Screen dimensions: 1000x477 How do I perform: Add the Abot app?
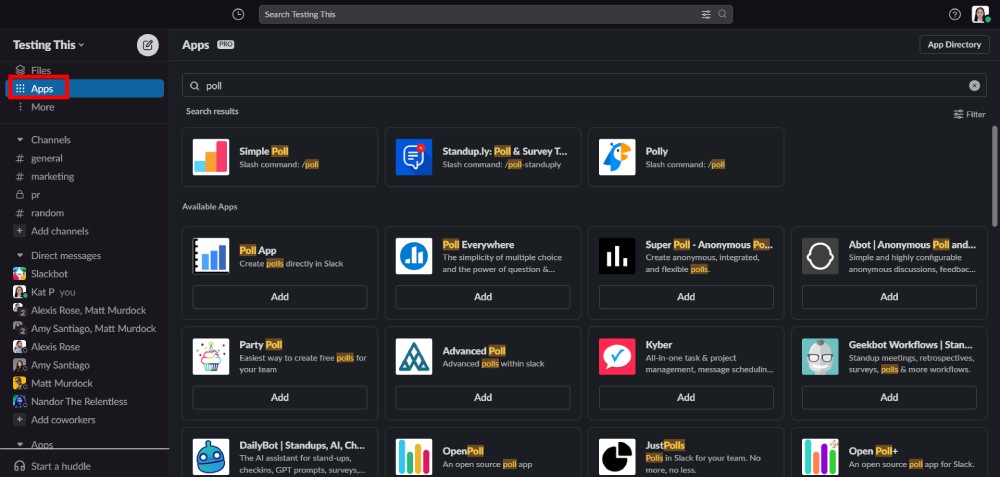click(889, 297)
